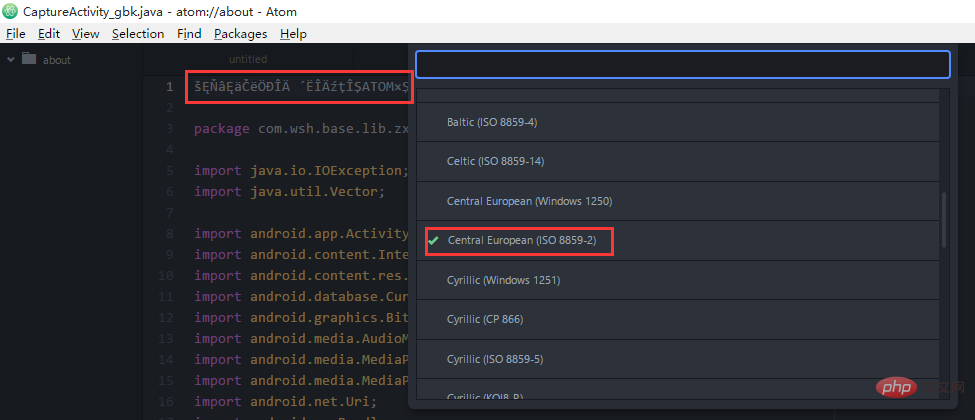Open the Edit menu

49,34
